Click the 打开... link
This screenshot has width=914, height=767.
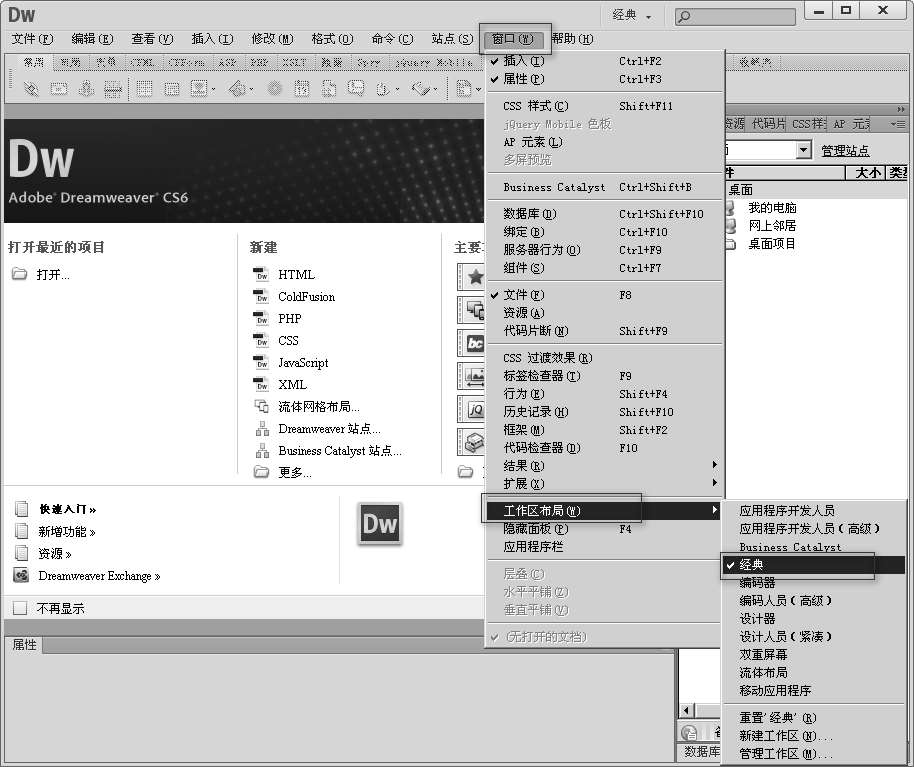point(53,275)
